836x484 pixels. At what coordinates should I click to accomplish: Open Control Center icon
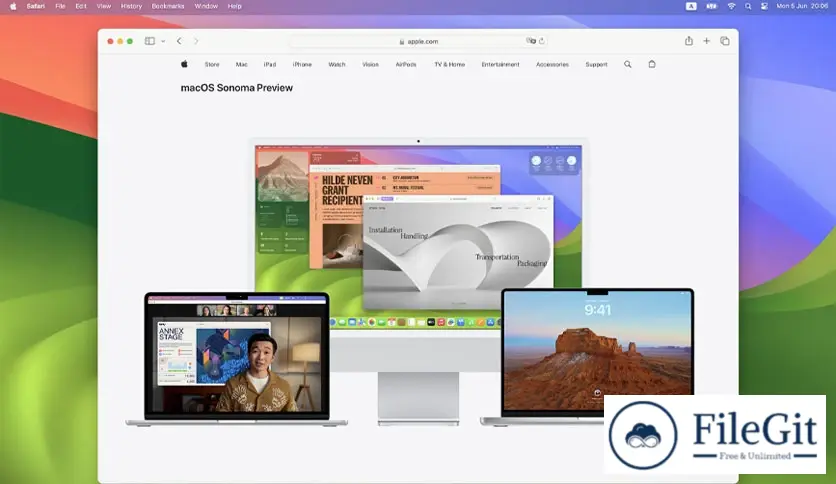pyautogui.click(x=764, y=6)
